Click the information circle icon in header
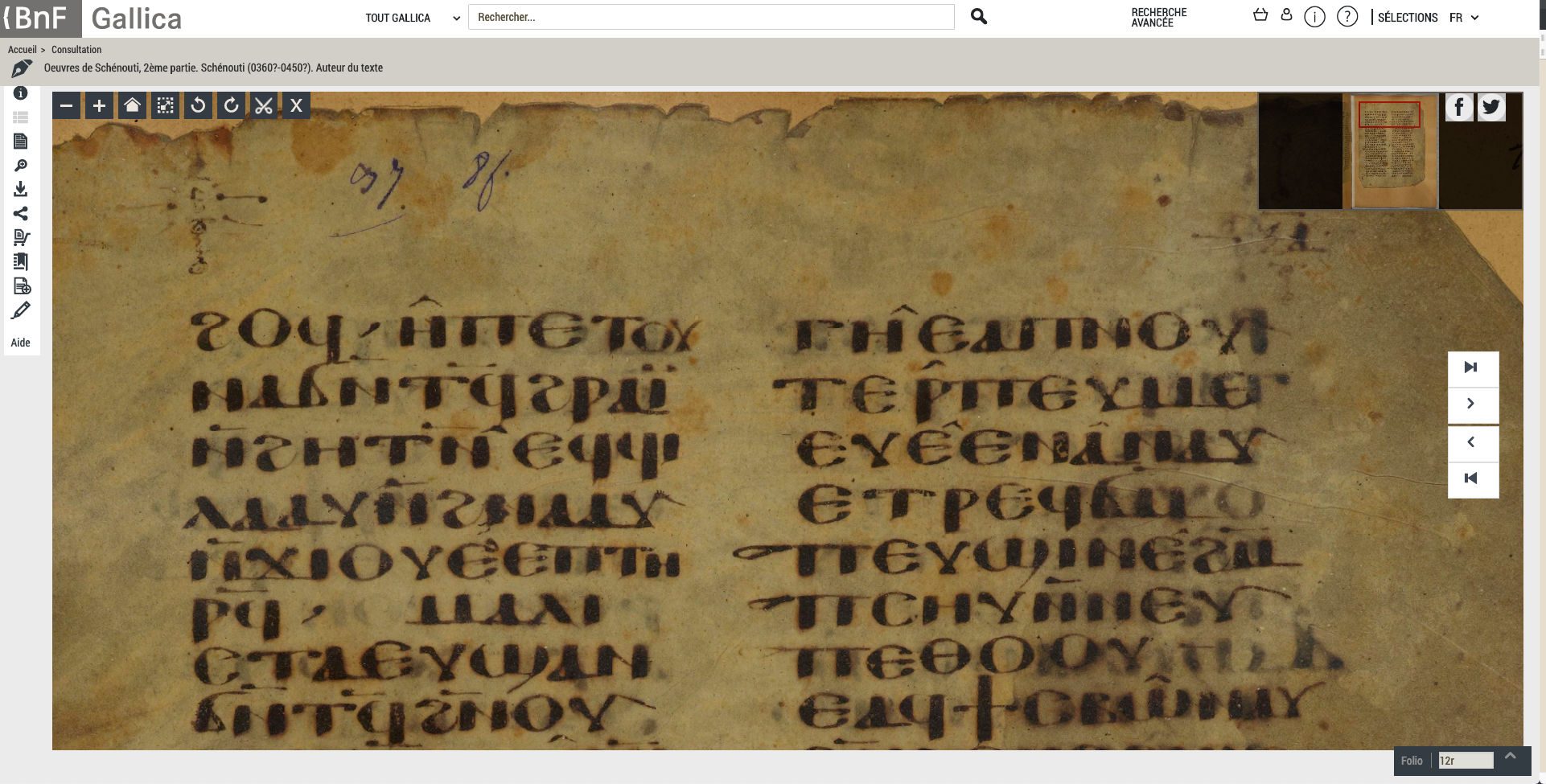Viewport: 1546px width, 784px height. tap(1314, 17)
